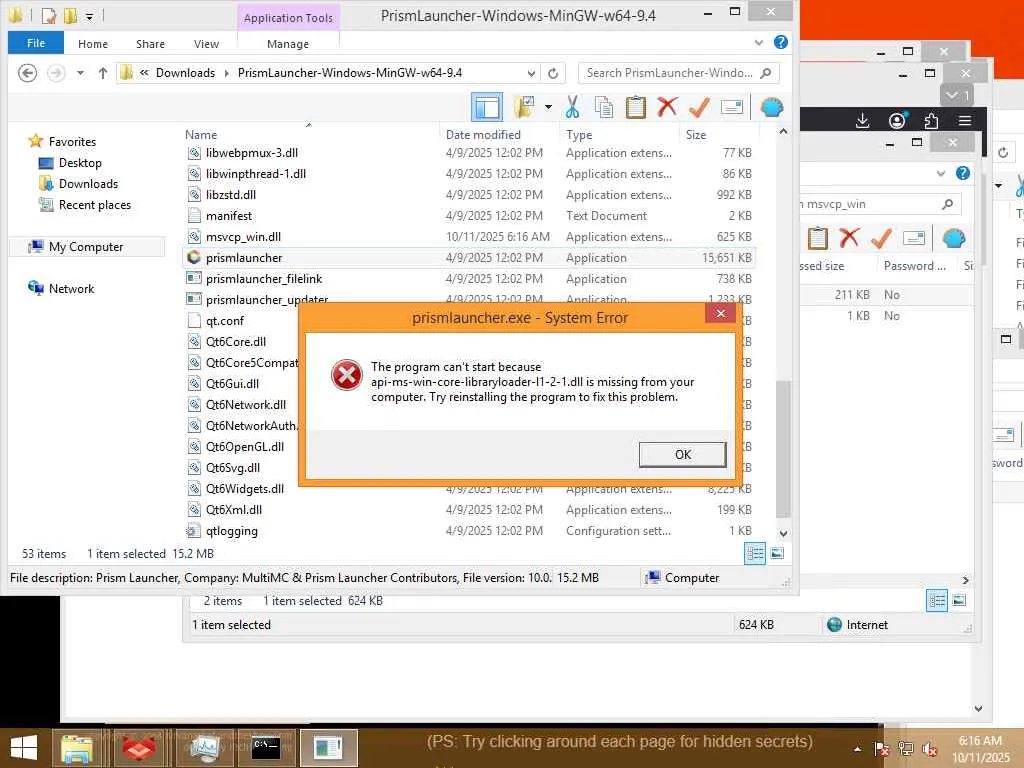The width and height of the screenshot is (1024, 768).
Task: Open the Share ribbon tab
Action: tap(150, 44)
